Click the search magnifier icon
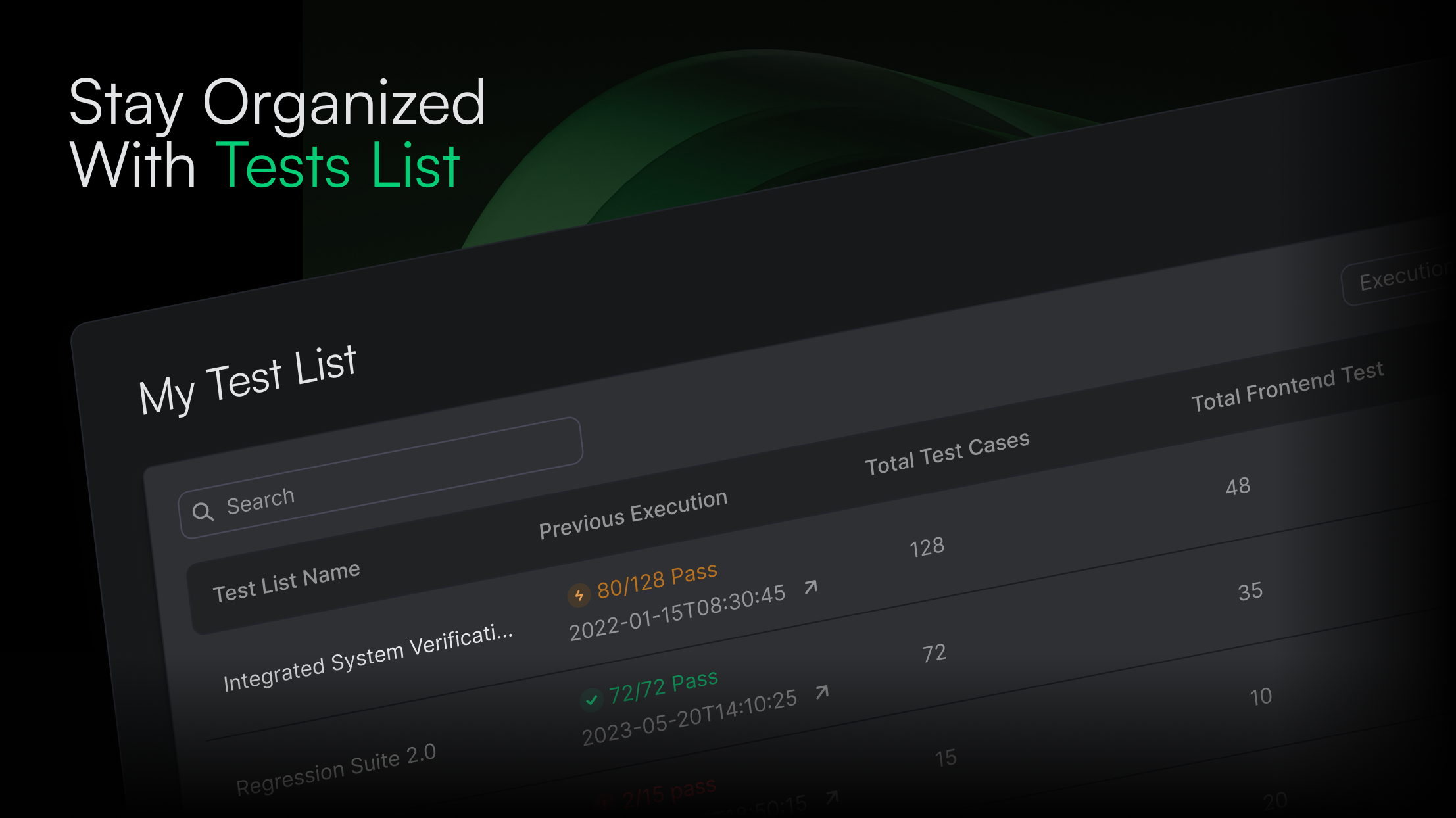Viewport: 1456px width, 818px height. tap(203, 512)
